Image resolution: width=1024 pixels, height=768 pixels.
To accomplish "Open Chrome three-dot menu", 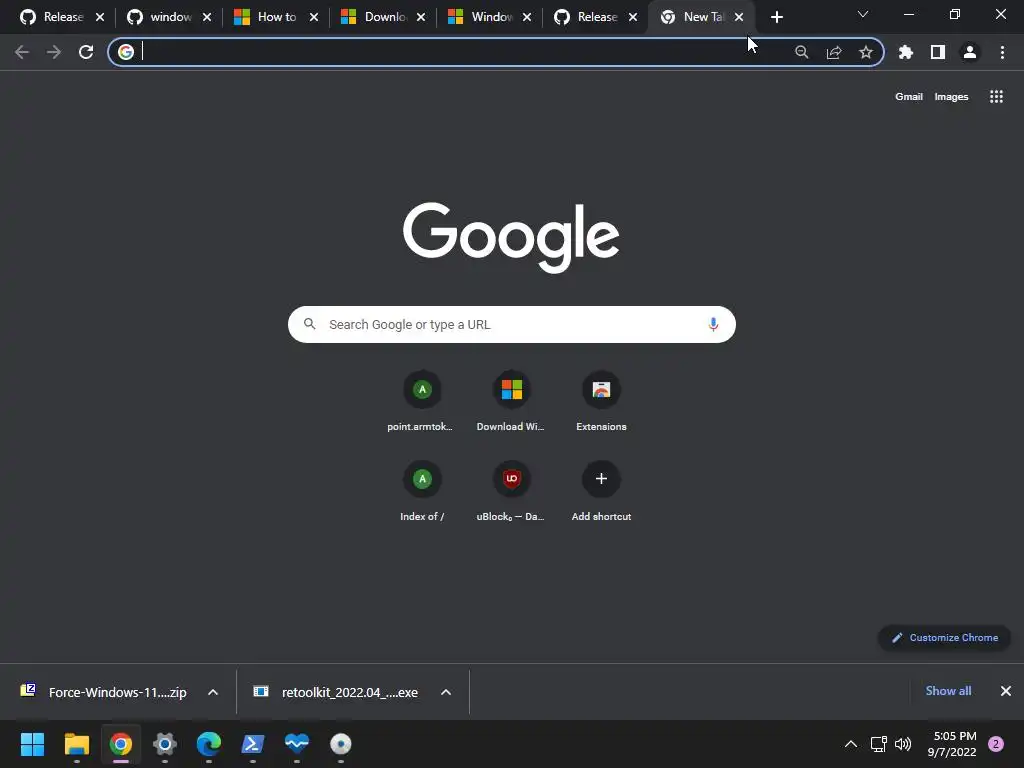I will (1002, 52).
